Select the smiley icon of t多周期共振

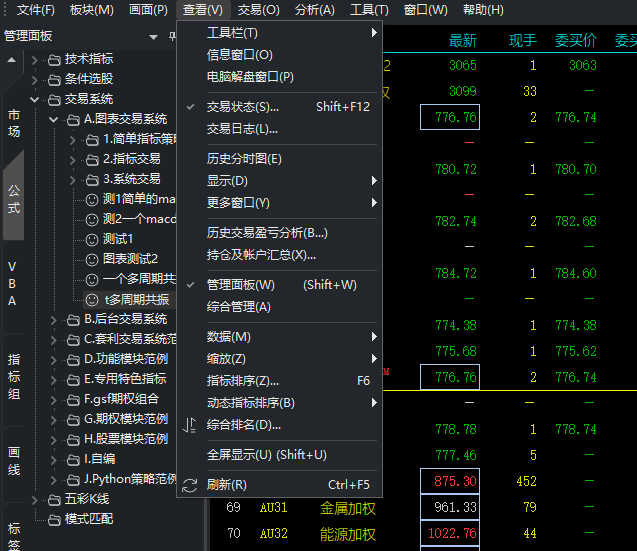coord(92,300)
